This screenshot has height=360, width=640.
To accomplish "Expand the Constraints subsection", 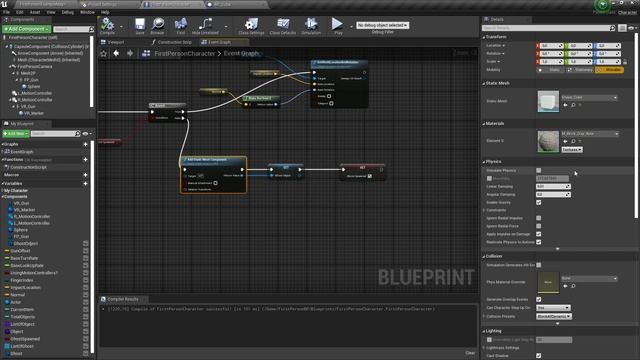I will tap(484, 210).
